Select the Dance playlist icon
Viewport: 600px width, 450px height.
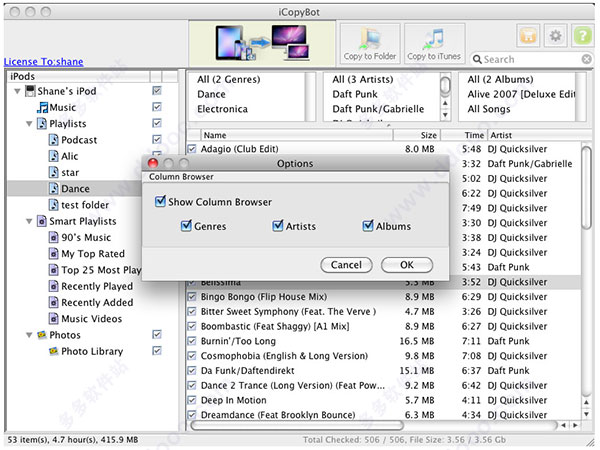[54, 189]
